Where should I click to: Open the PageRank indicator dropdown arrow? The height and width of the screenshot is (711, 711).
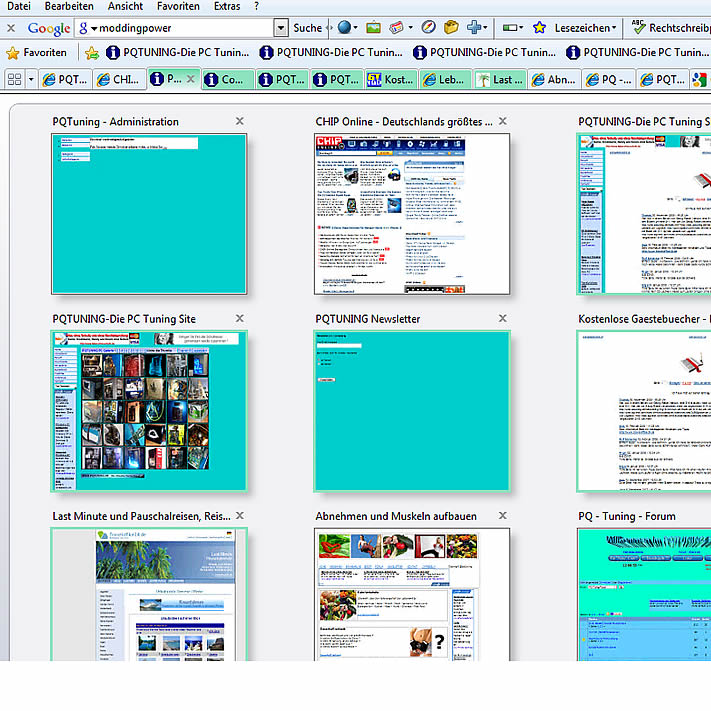521,28
